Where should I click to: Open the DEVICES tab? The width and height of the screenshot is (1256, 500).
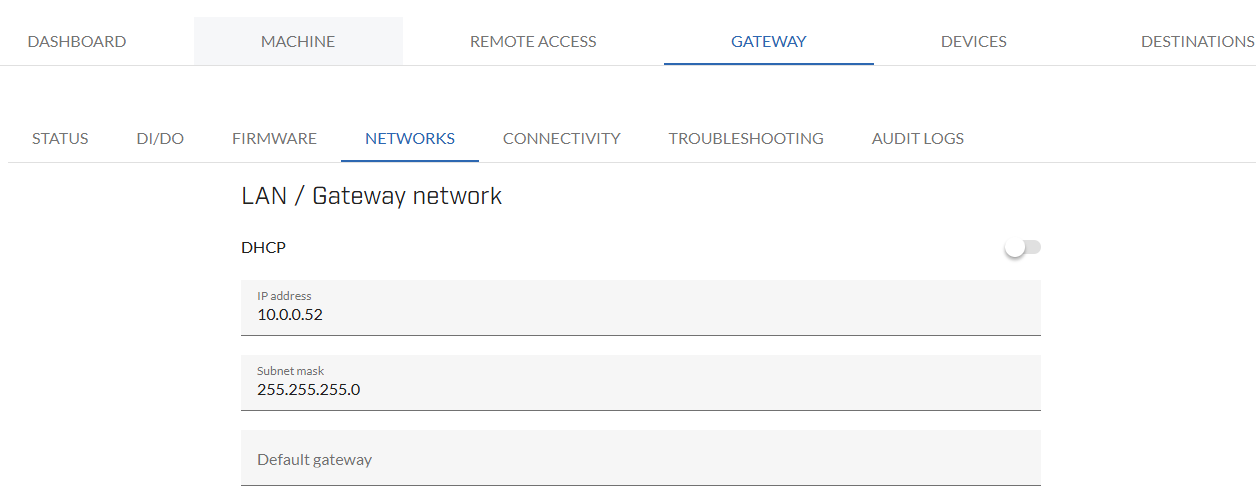(x=974, y=42)
